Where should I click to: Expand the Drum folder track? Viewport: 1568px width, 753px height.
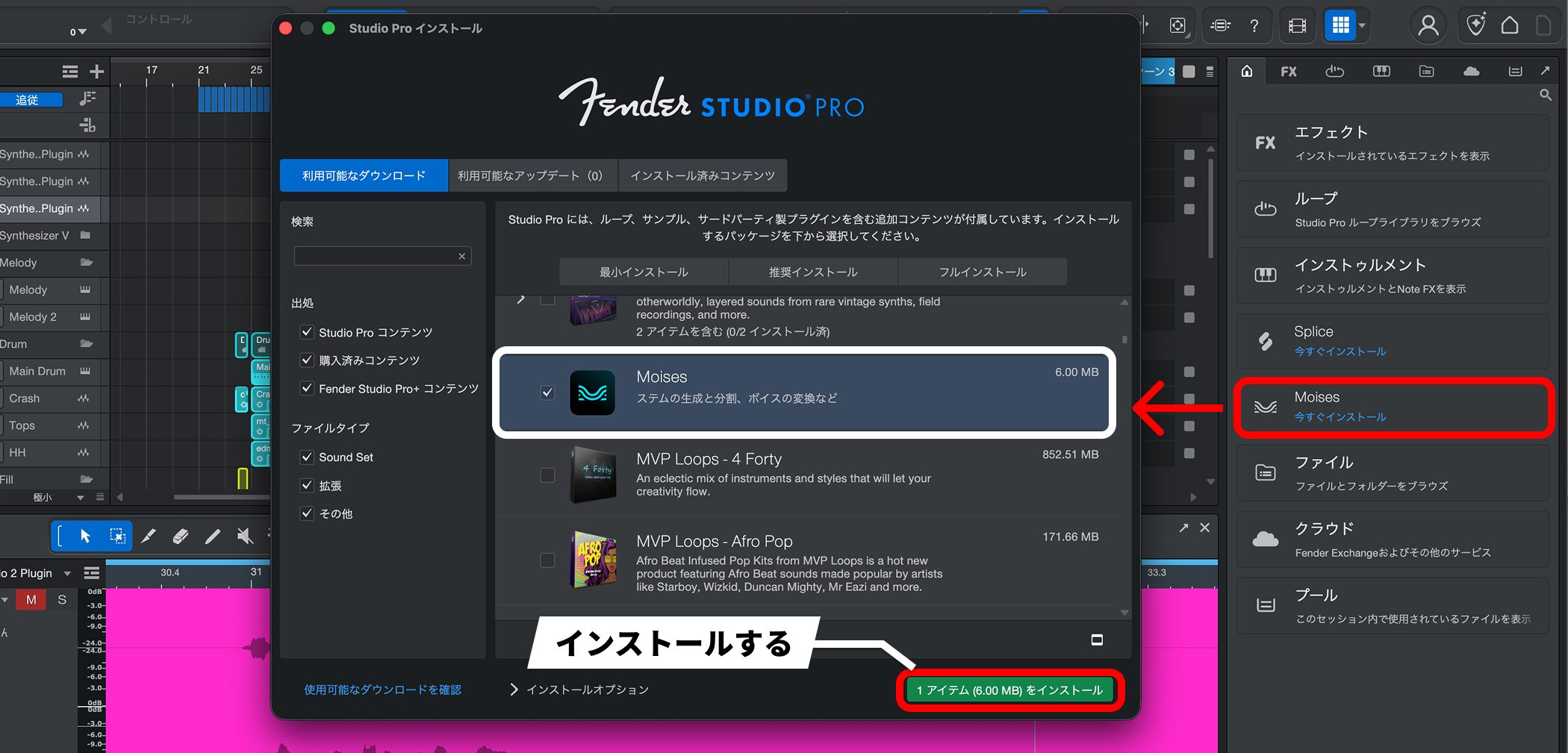tap(87, 344)
